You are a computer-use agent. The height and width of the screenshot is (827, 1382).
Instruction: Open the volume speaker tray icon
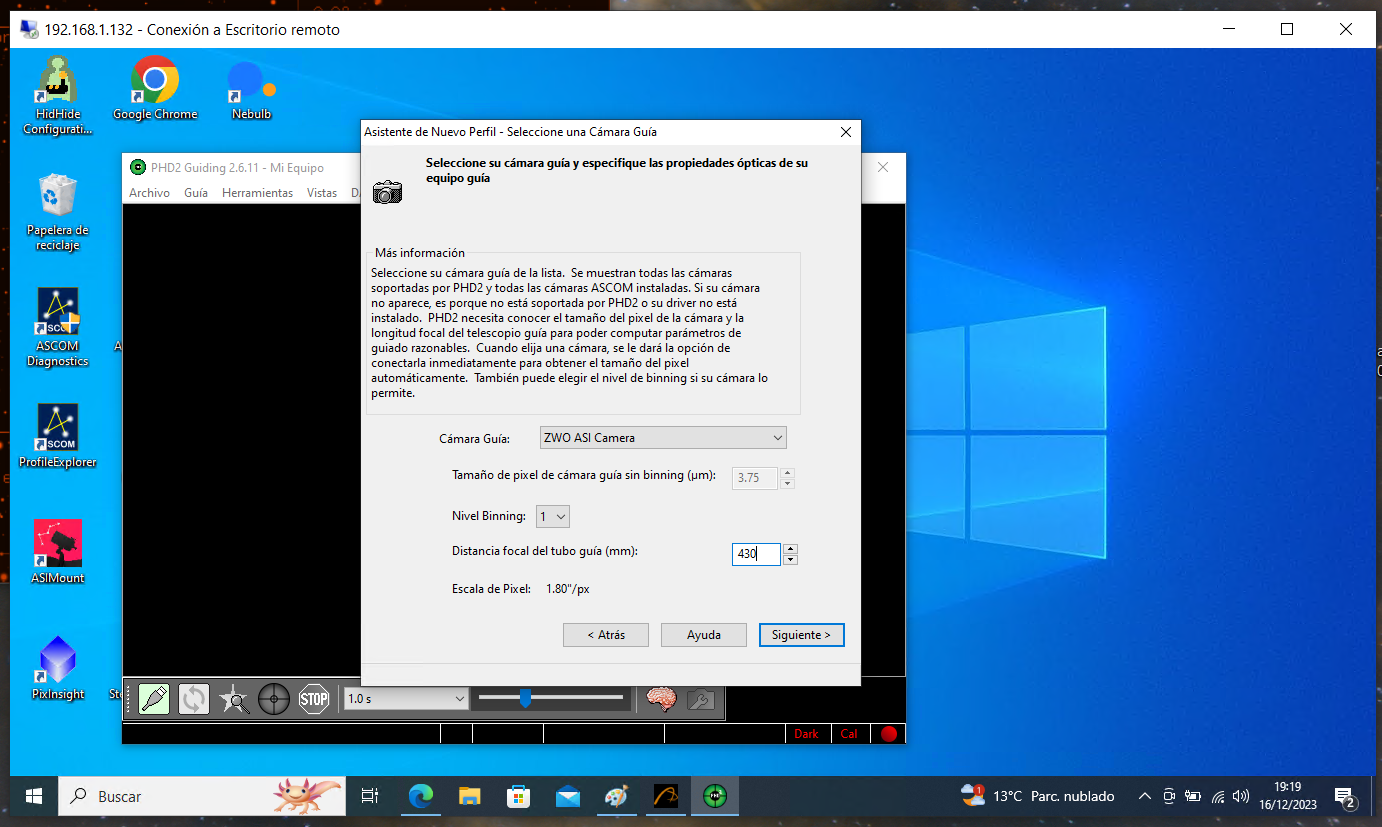tap(1241, 797)
